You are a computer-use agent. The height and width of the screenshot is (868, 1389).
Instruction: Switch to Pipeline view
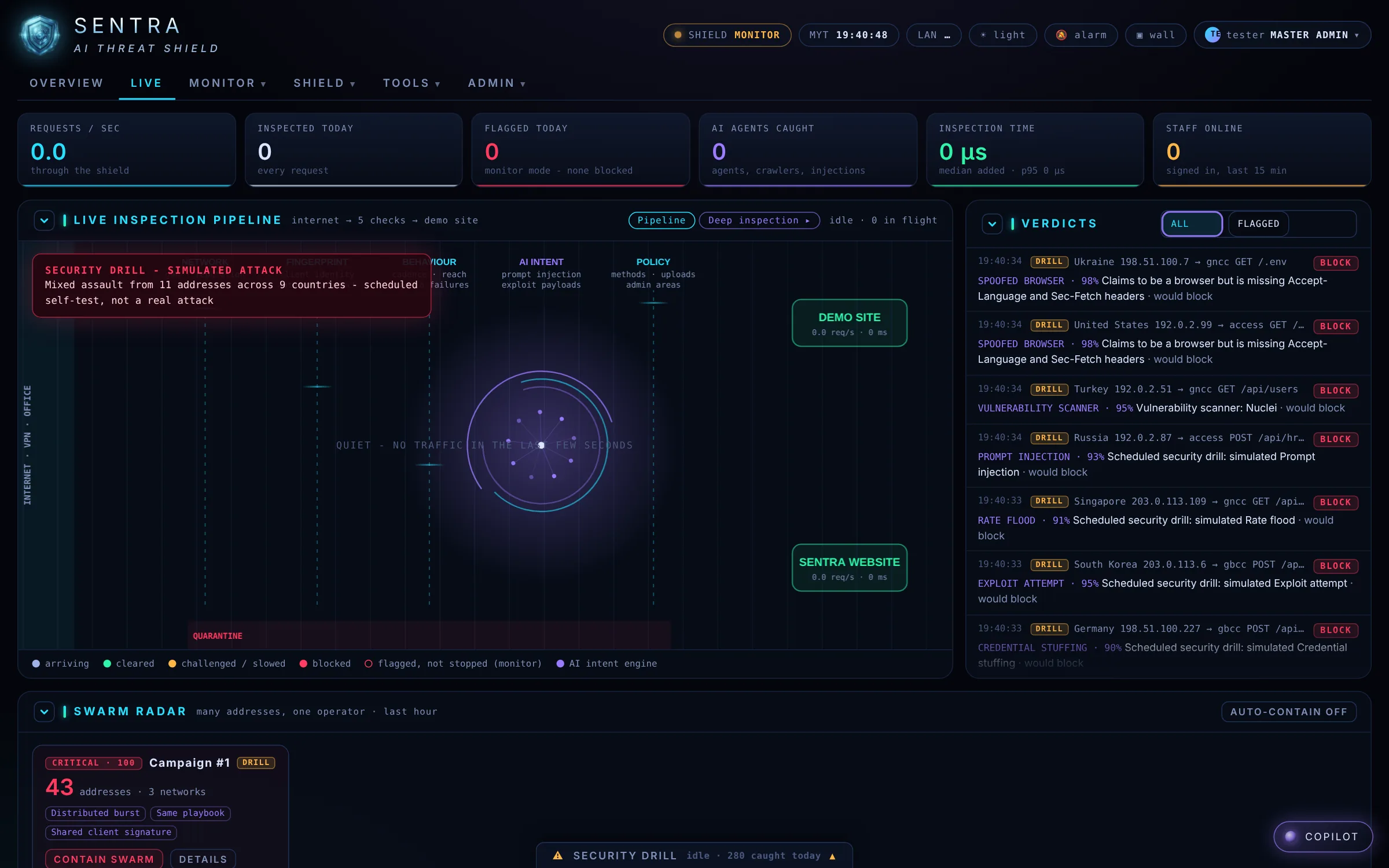point(662,220)
